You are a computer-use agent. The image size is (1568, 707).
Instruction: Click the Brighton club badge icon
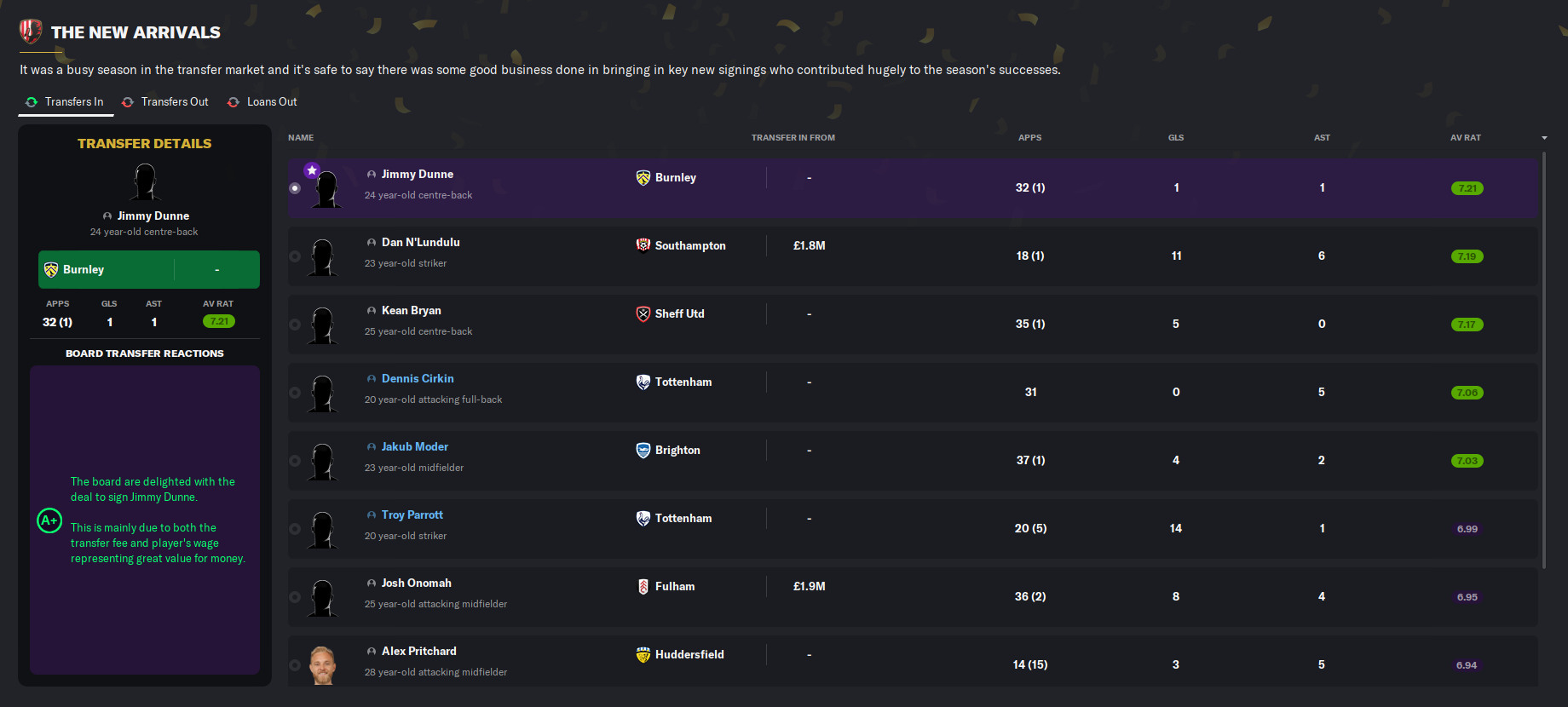coord(643,451)
